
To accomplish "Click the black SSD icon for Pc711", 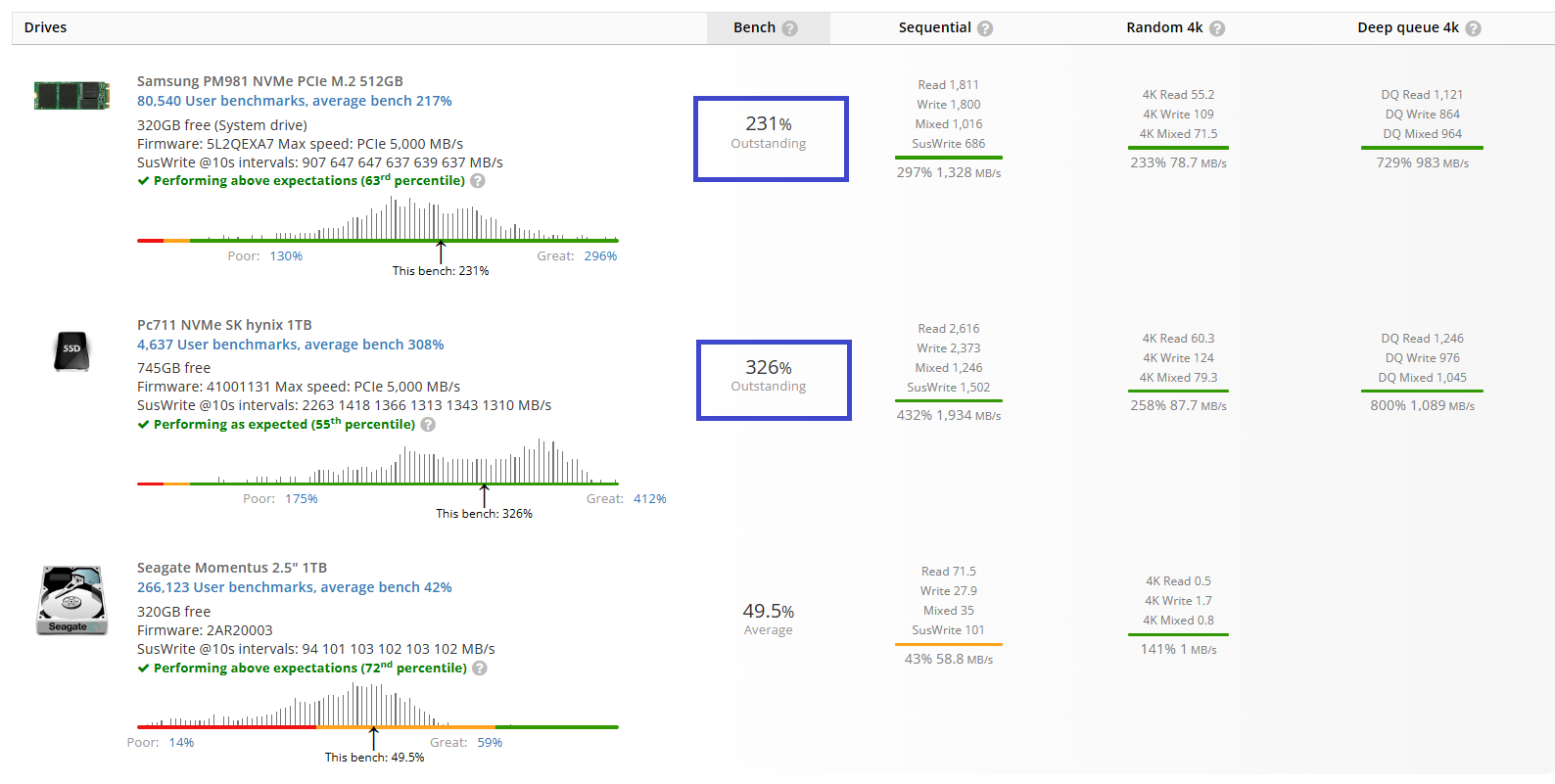I will [71, 350].
